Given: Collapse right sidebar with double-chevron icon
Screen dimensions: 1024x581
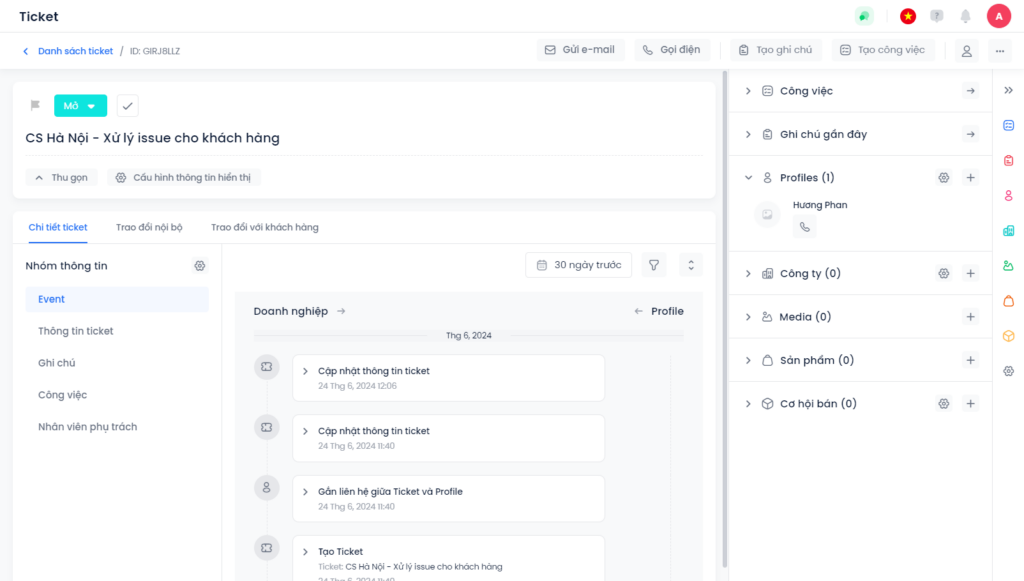Looking at the screenshot, I should pos(1008,91).
